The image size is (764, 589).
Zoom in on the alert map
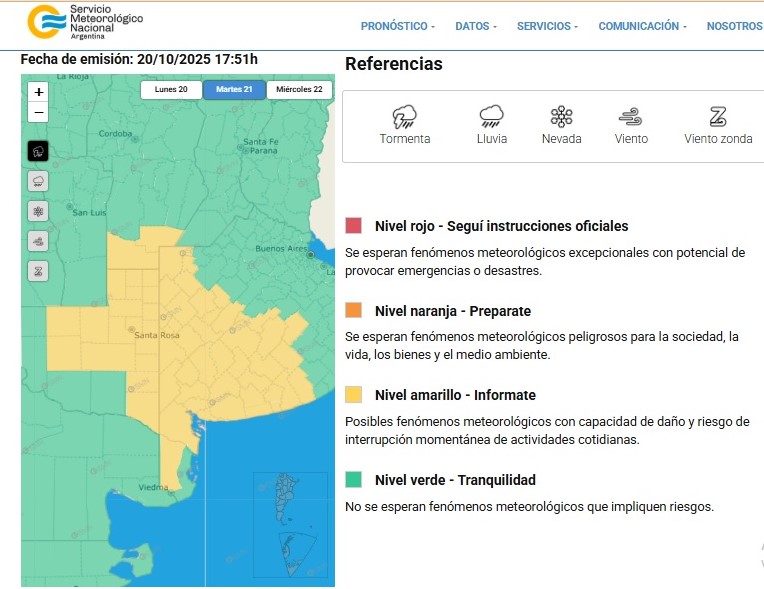pyautogui.click(x=38, y=91)
